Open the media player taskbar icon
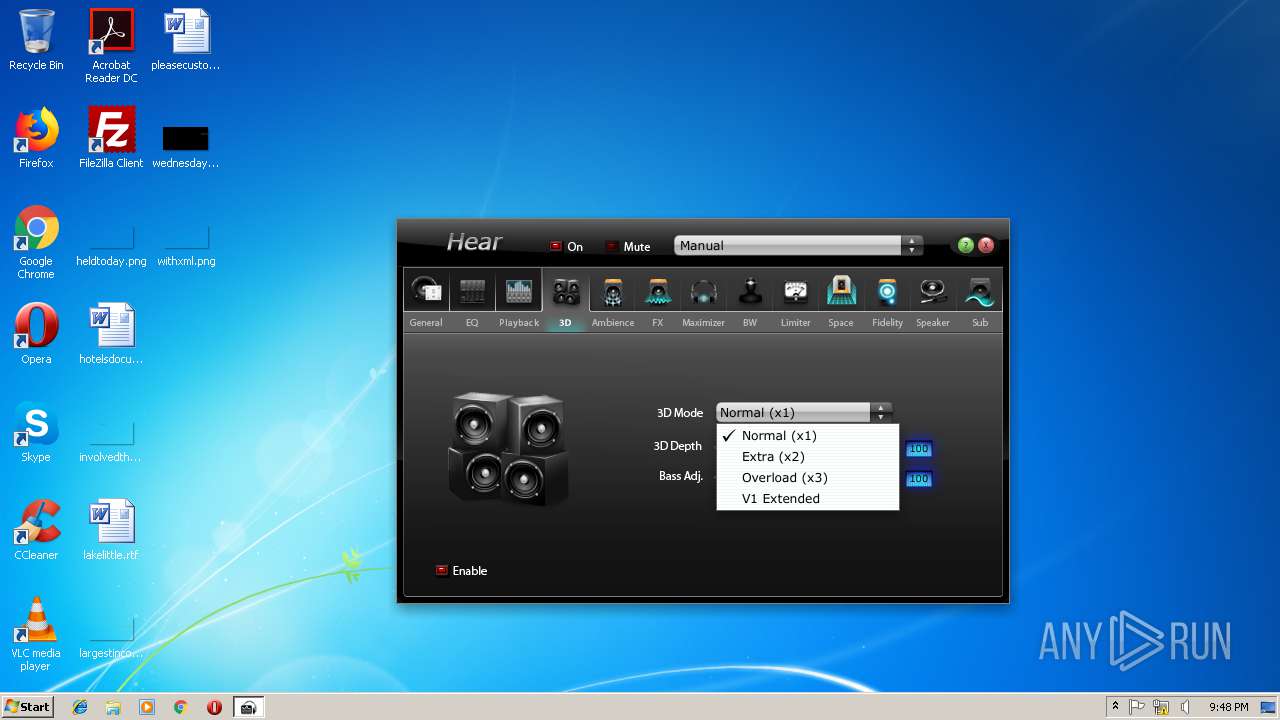 pyautogui.click(x=147, y=707)
